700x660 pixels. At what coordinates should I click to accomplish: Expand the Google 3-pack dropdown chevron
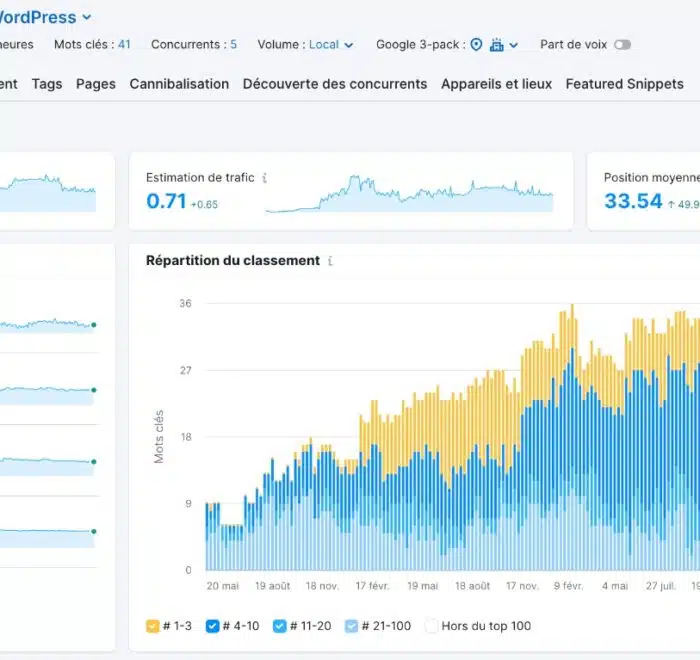coord(514,45)
